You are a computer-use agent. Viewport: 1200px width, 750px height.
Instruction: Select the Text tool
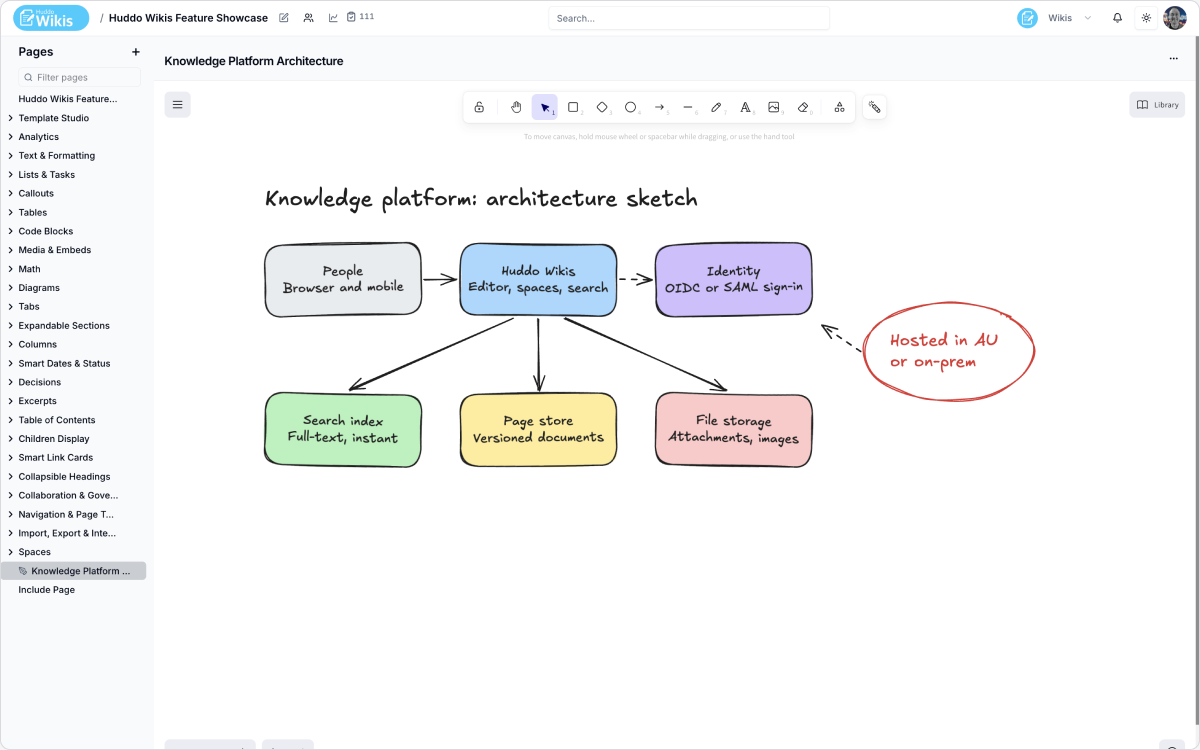click(x=745, y=107)
